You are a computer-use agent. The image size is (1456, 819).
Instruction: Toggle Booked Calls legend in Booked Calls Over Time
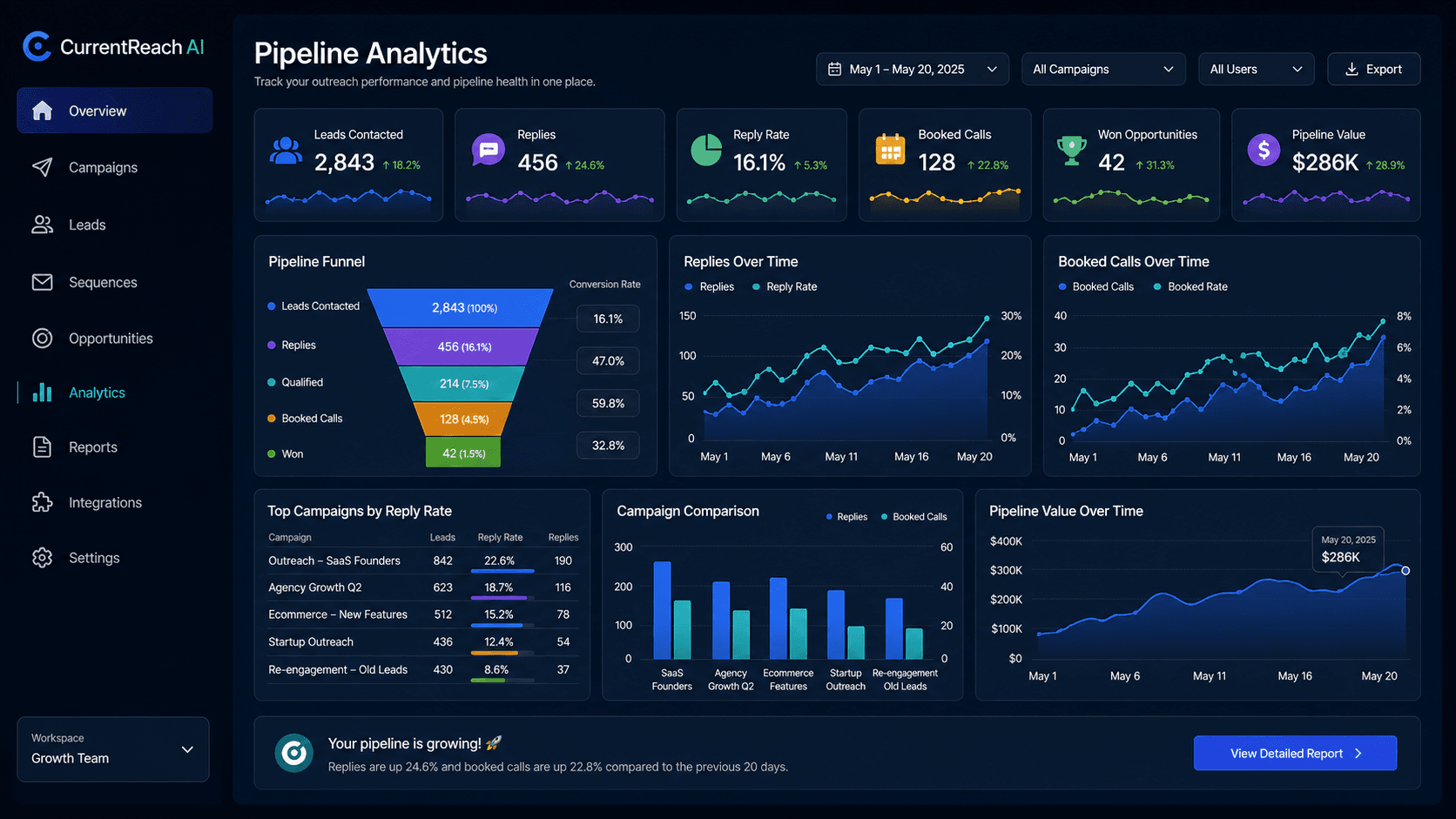[x=1095, y=286]
